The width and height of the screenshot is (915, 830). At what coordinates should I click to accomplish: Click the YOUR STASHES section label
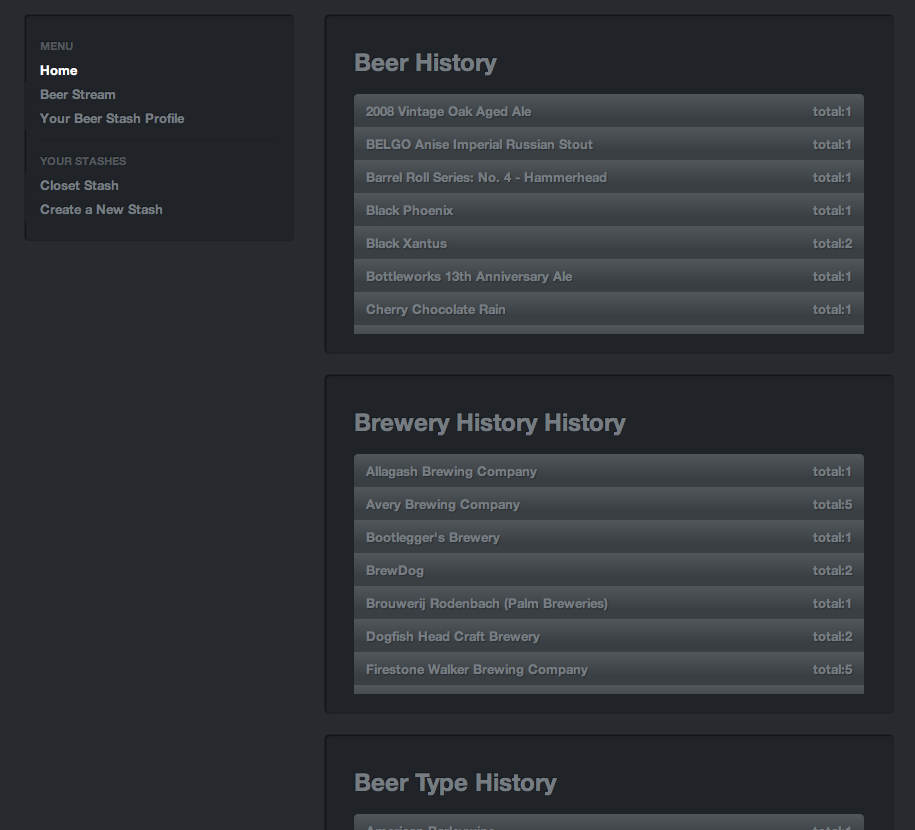coord(83,161)
